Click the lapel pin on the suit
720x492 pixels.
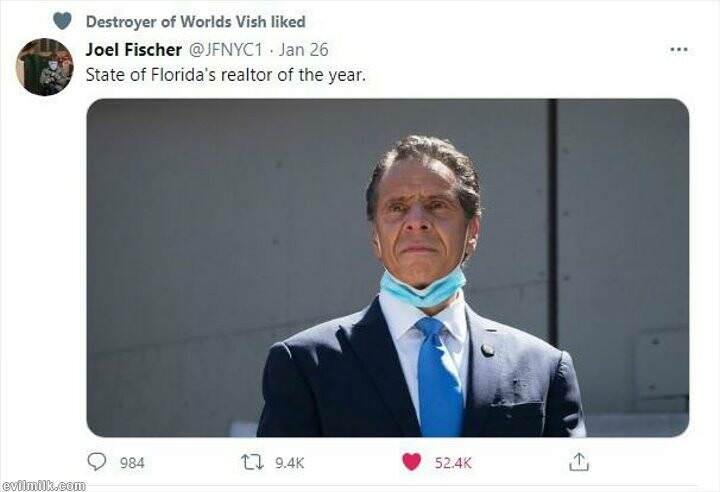(487, 350)
